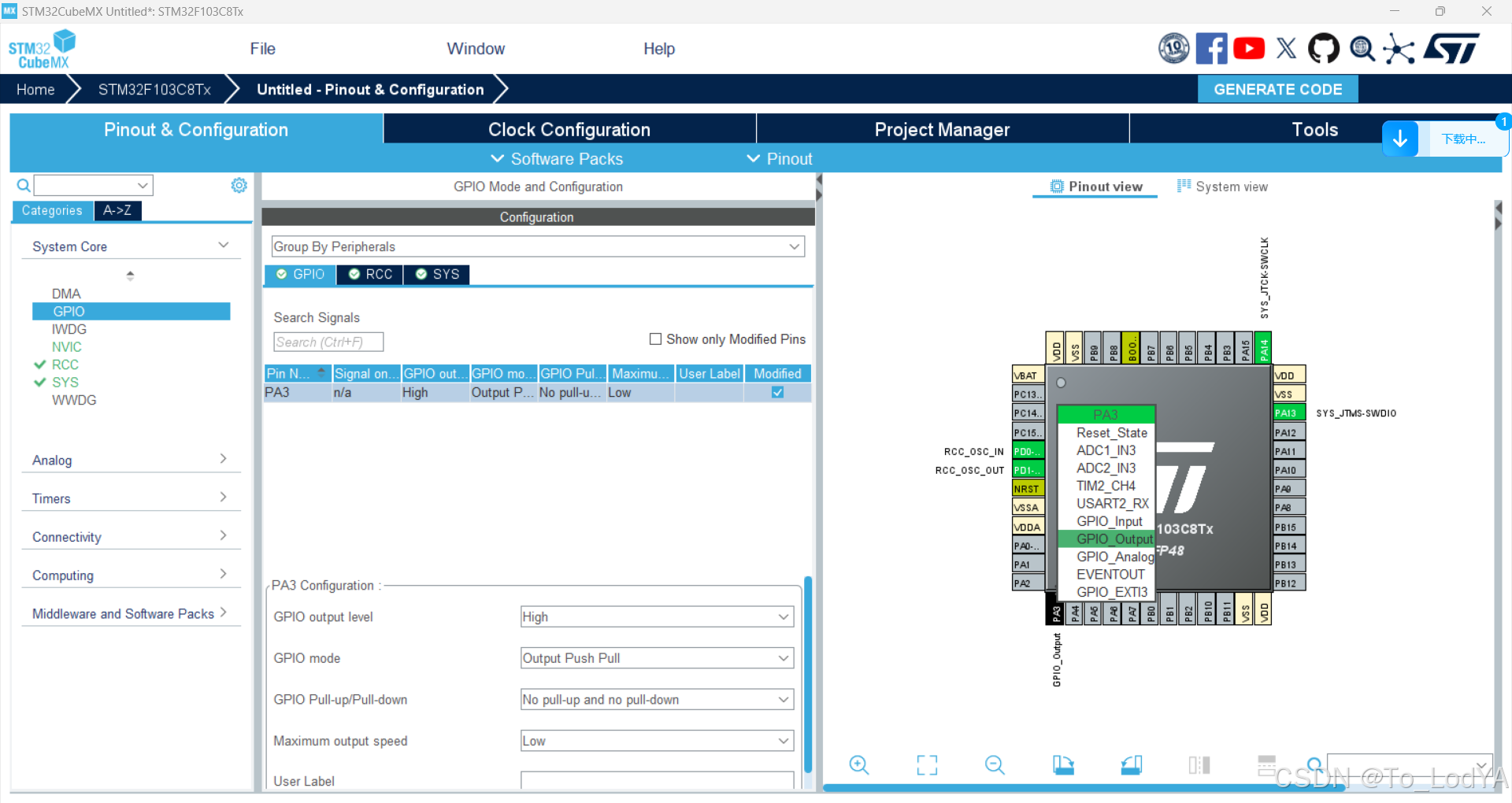
Task: Open the Pinout dropdown menu
Action: tap(780, 159)
